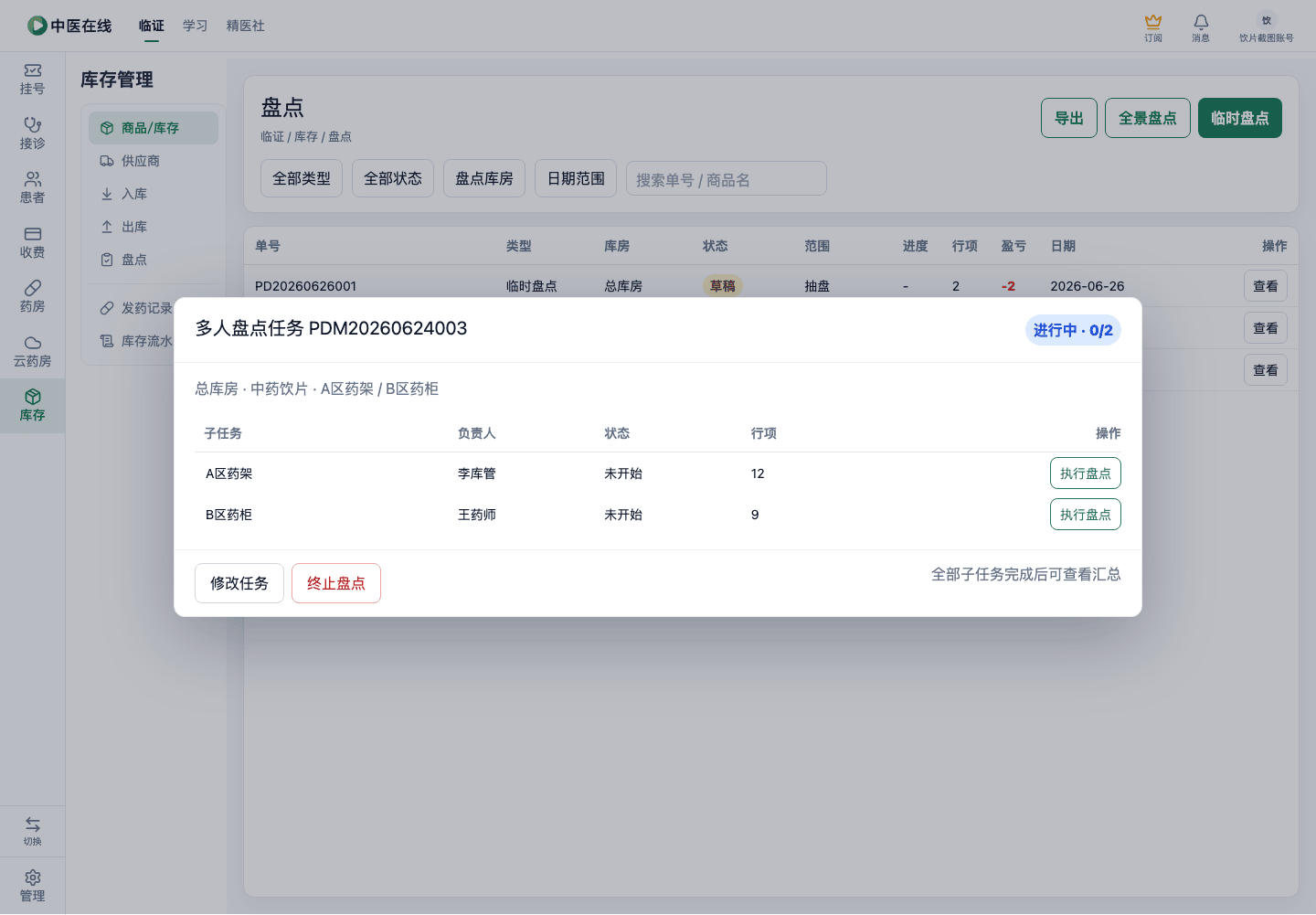
Task: Click the 全景盘点 button
Action: 1148,118
